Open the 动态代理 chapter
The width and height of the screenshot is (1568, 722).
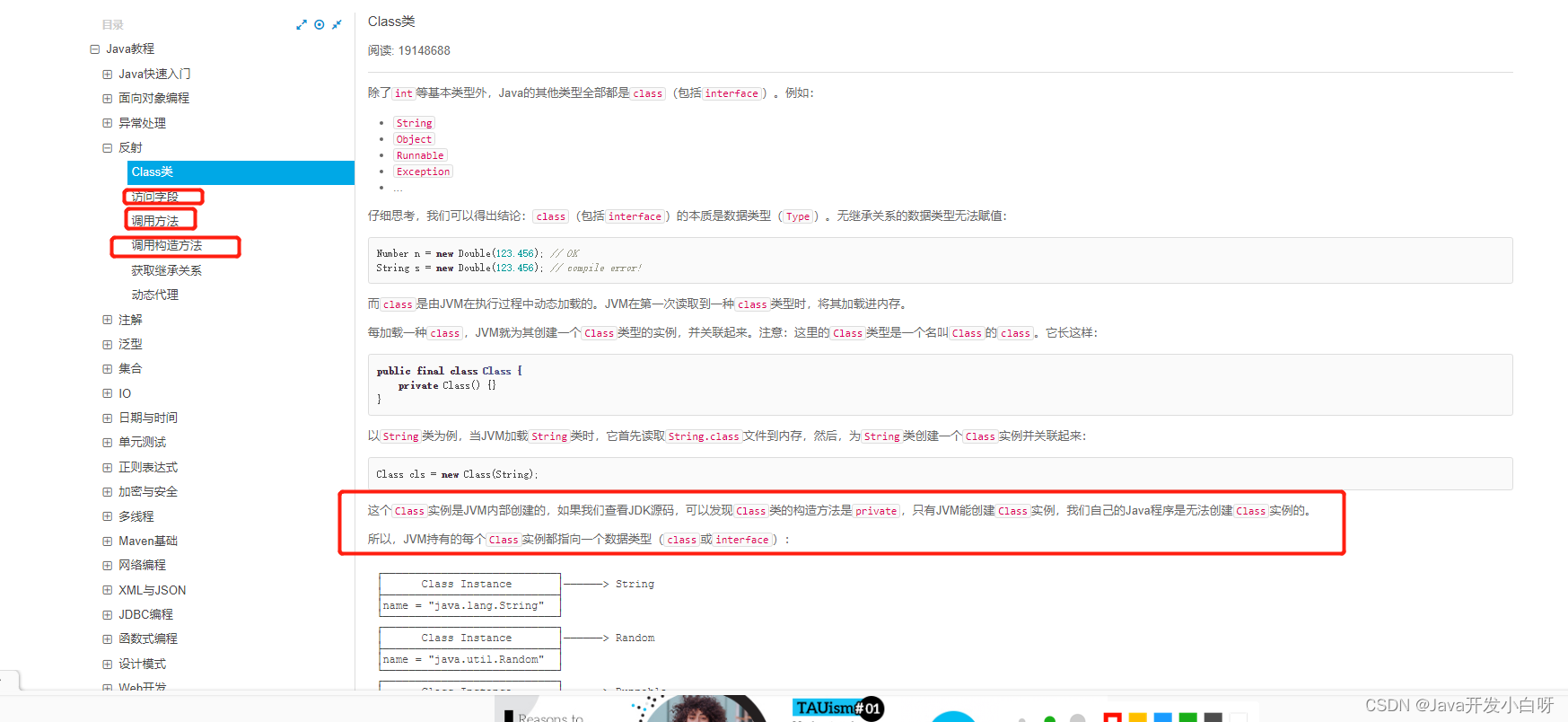tap(154, 295)
